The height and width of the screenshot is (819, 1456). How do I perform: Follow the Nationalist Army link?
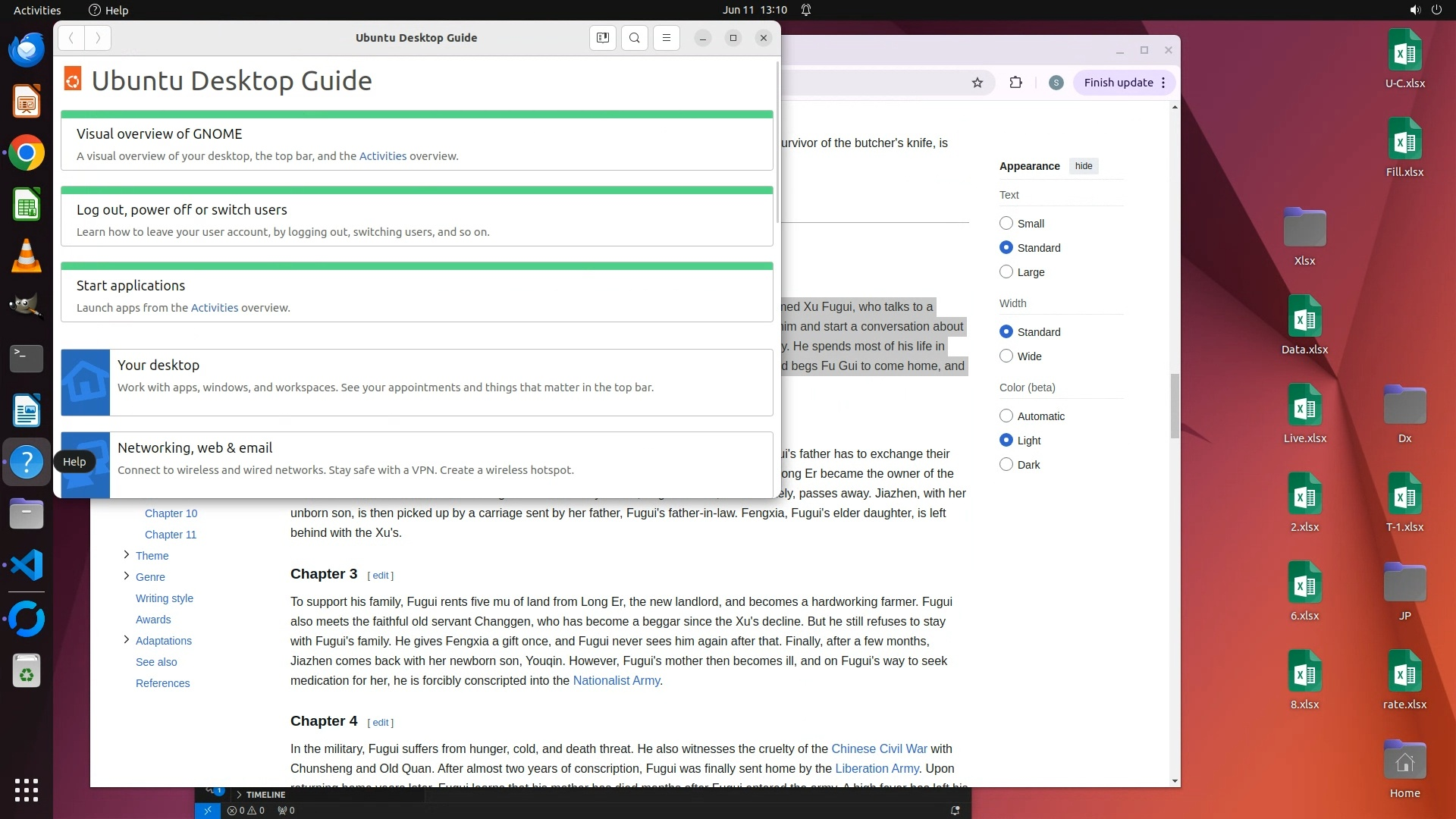pyautogui.click(x=617, y=680)
